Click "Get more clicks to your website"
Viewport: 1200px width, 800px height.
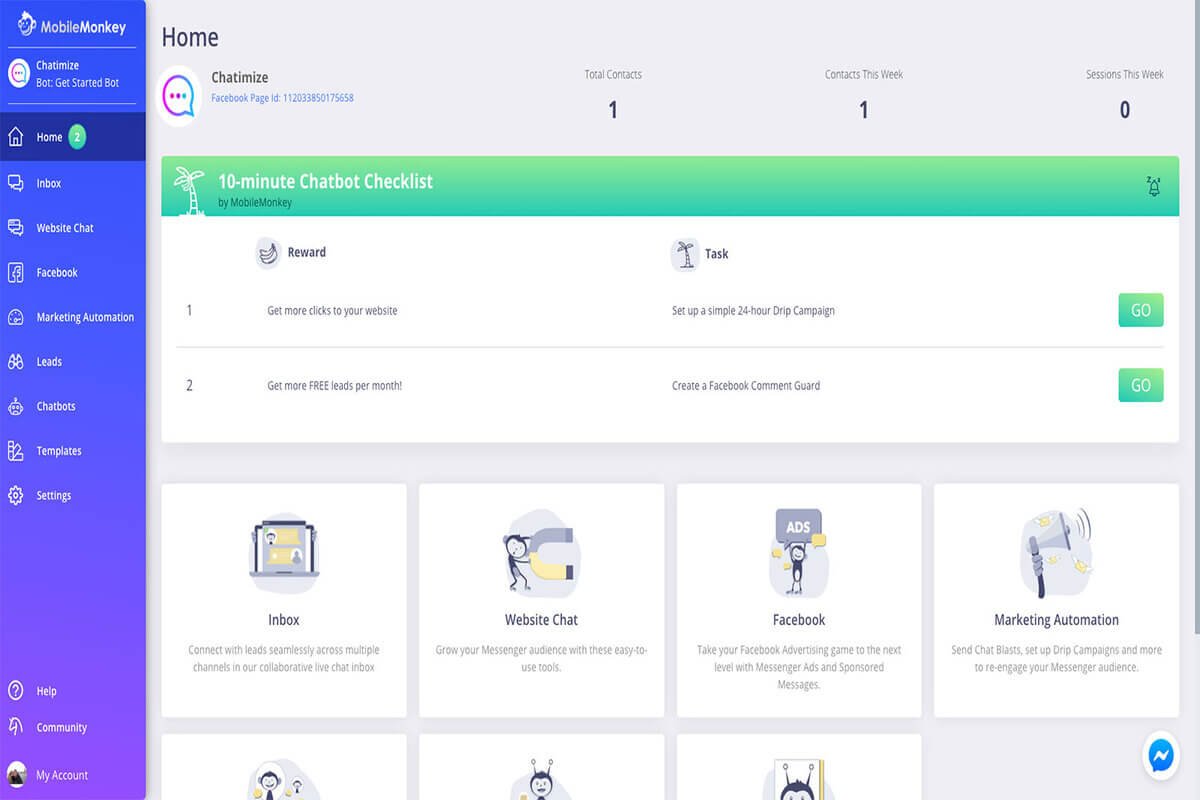(x=332, y=311)
